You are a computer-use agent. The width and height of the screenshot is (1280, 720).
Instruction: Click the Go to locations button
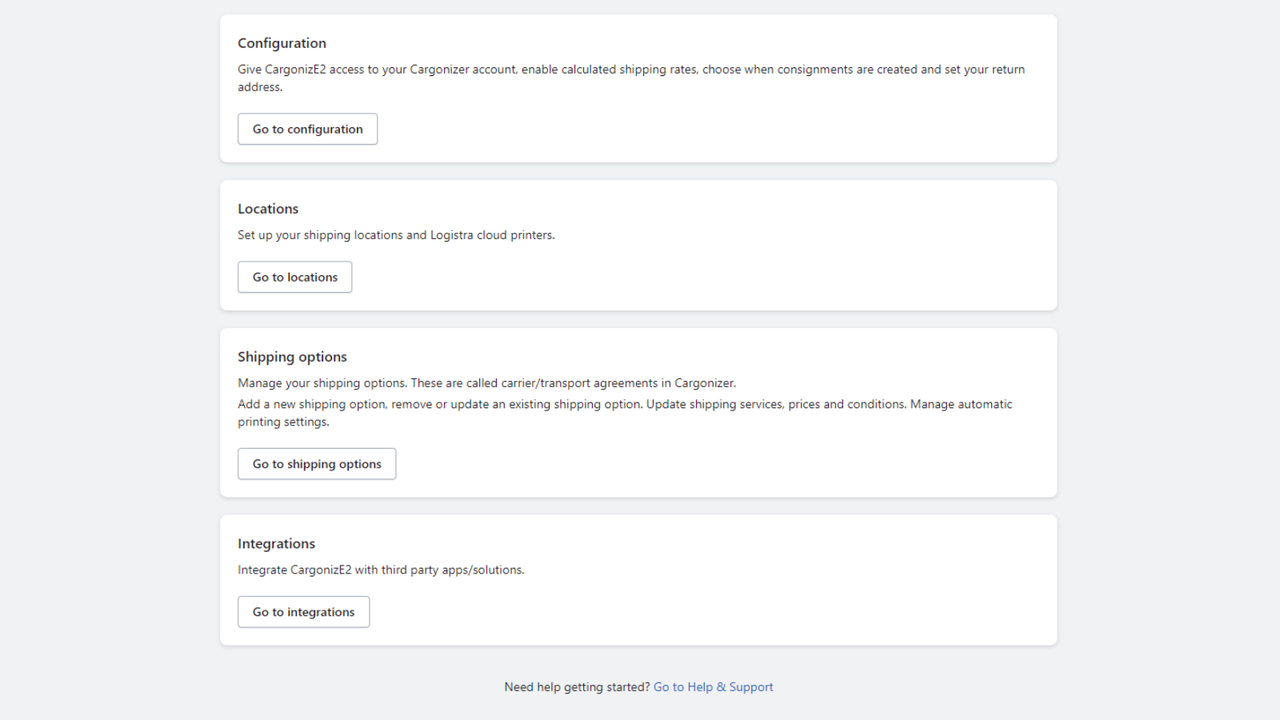tap(295, 277)
